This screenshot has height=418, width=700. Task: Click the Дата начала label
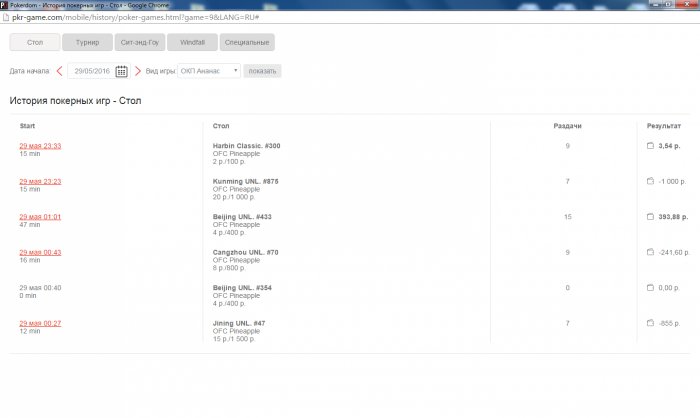click(29, 71)
